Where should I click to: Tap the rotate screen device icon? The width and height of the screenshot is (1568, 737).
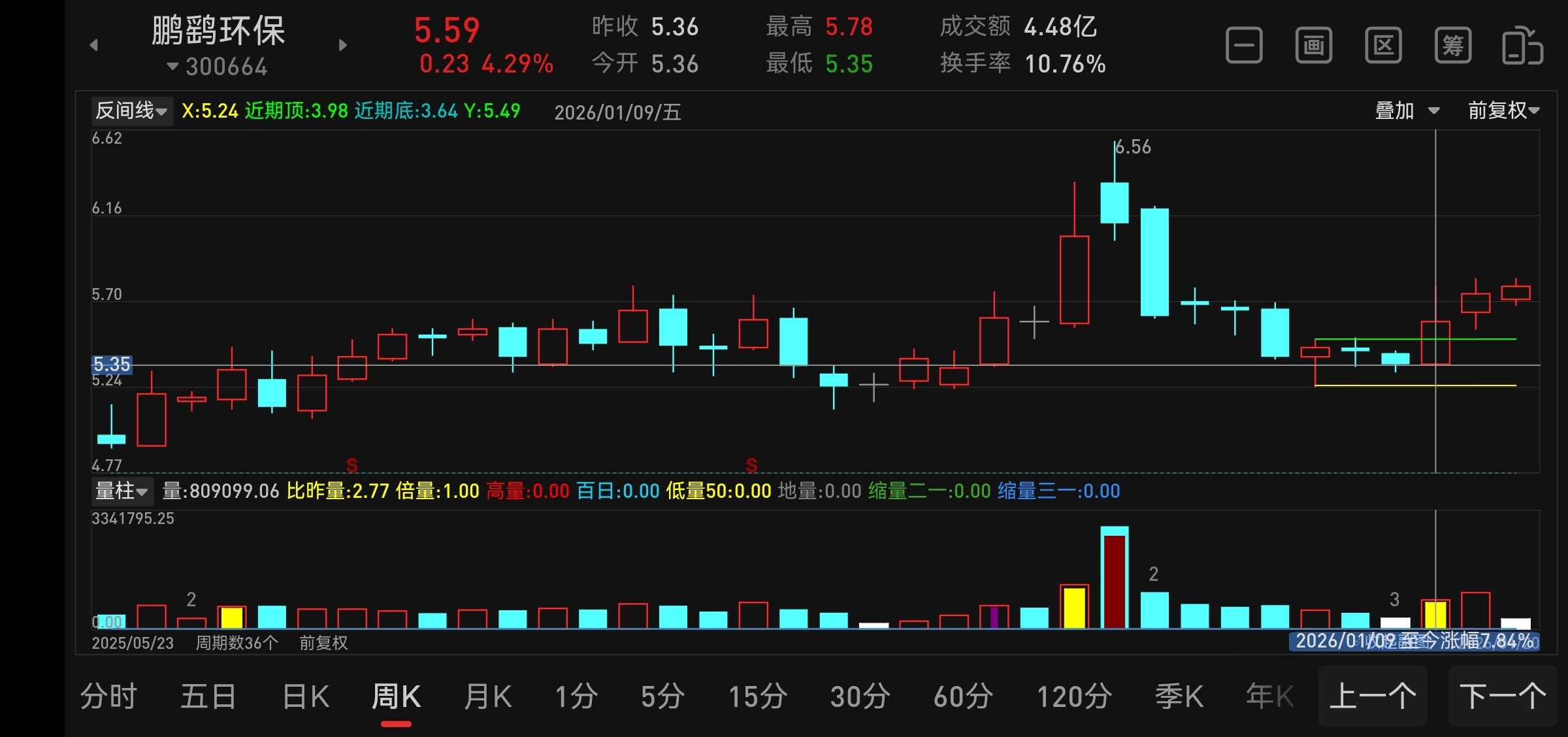tap(1522, 46)
